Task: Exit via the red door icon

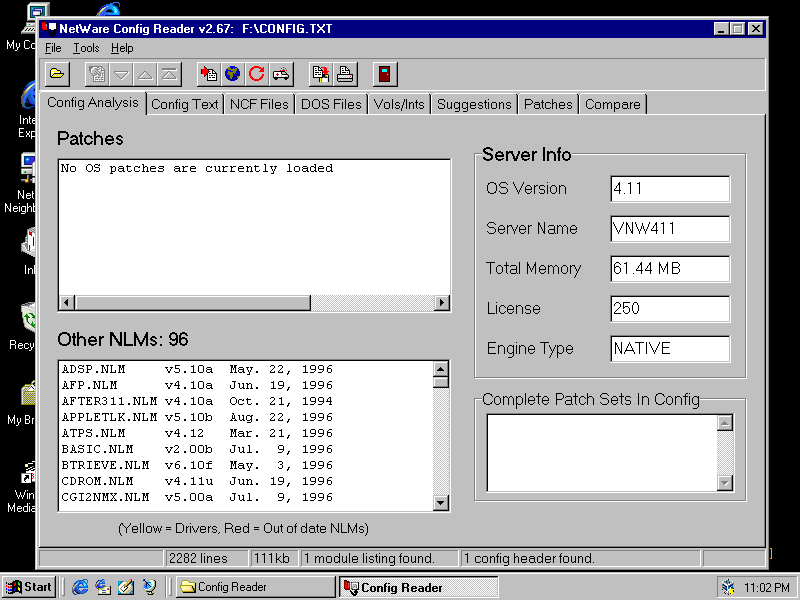Action: pos(385,74)
